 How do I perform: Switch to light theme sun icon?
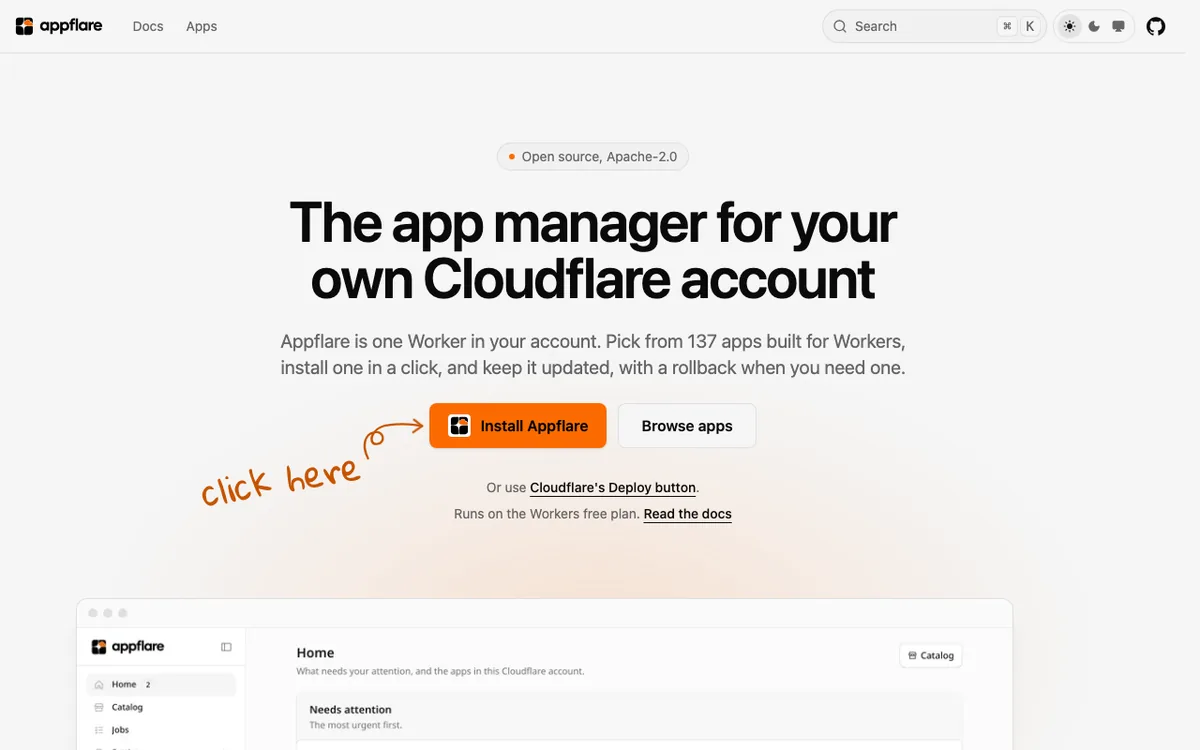pyautogui.click(x=1070, y=27)
